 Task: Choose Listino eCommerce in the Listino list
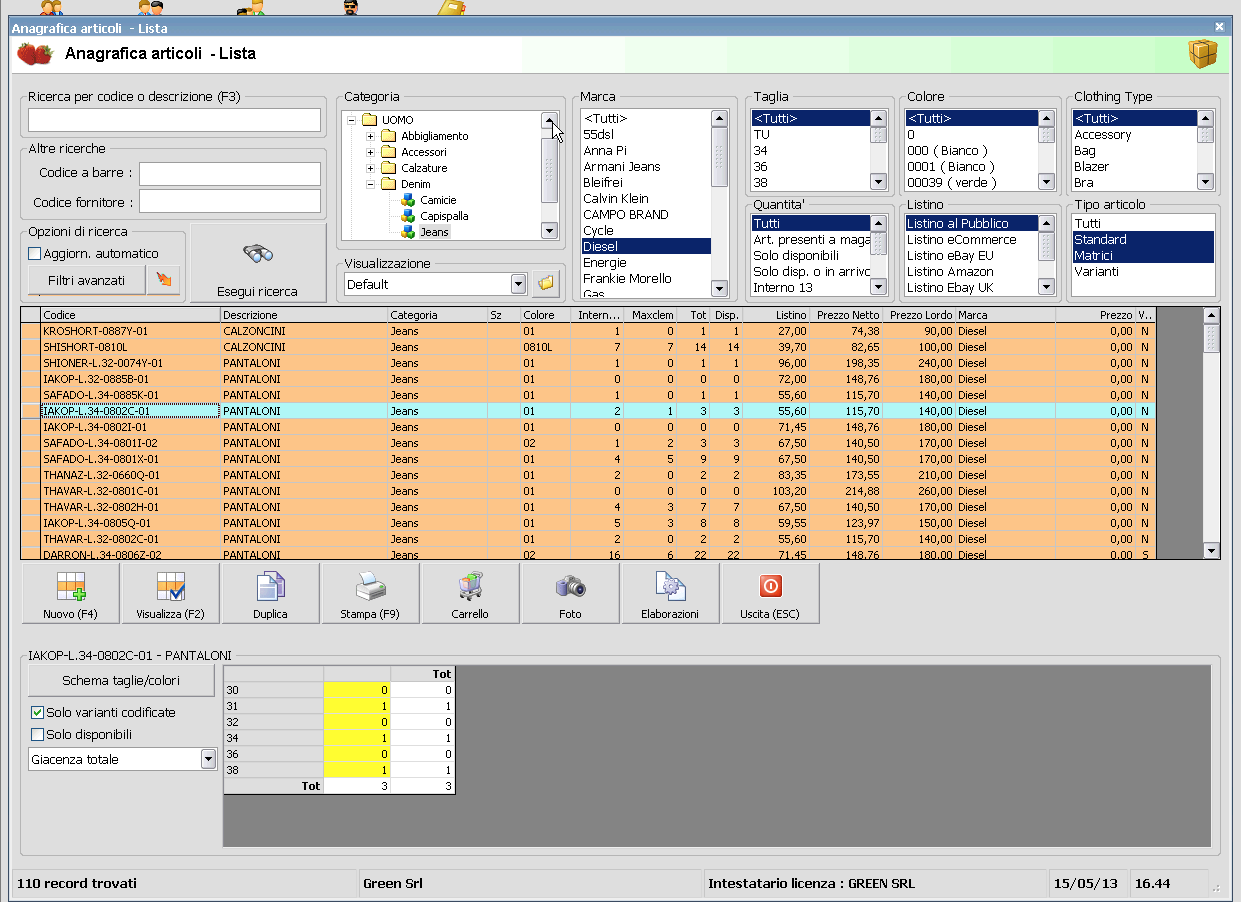click(x=961, y=240)
